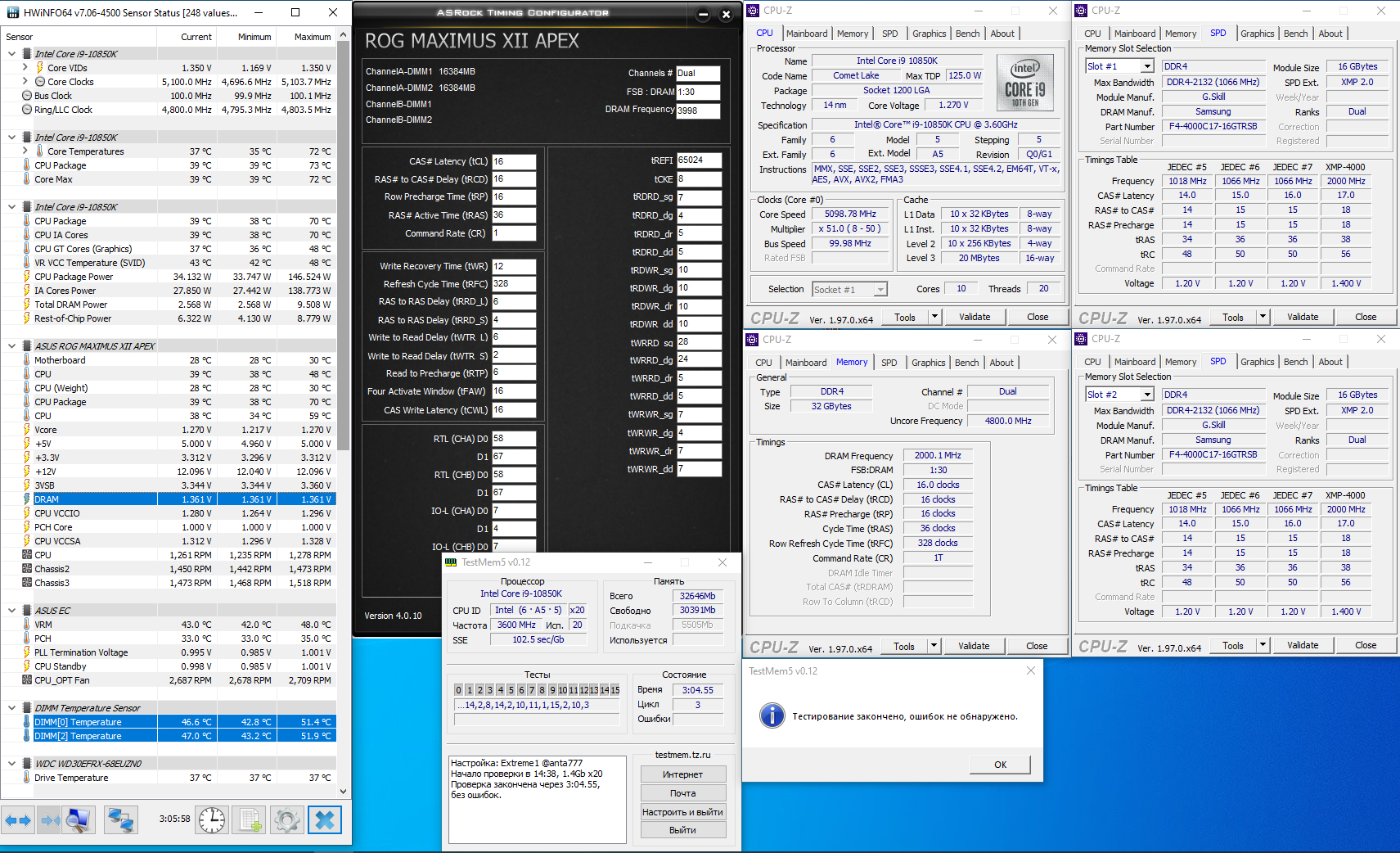Expand the Core VIDs sensor subtree
The height and width of the screenshot is (853, 1400).
coord(25,68)
